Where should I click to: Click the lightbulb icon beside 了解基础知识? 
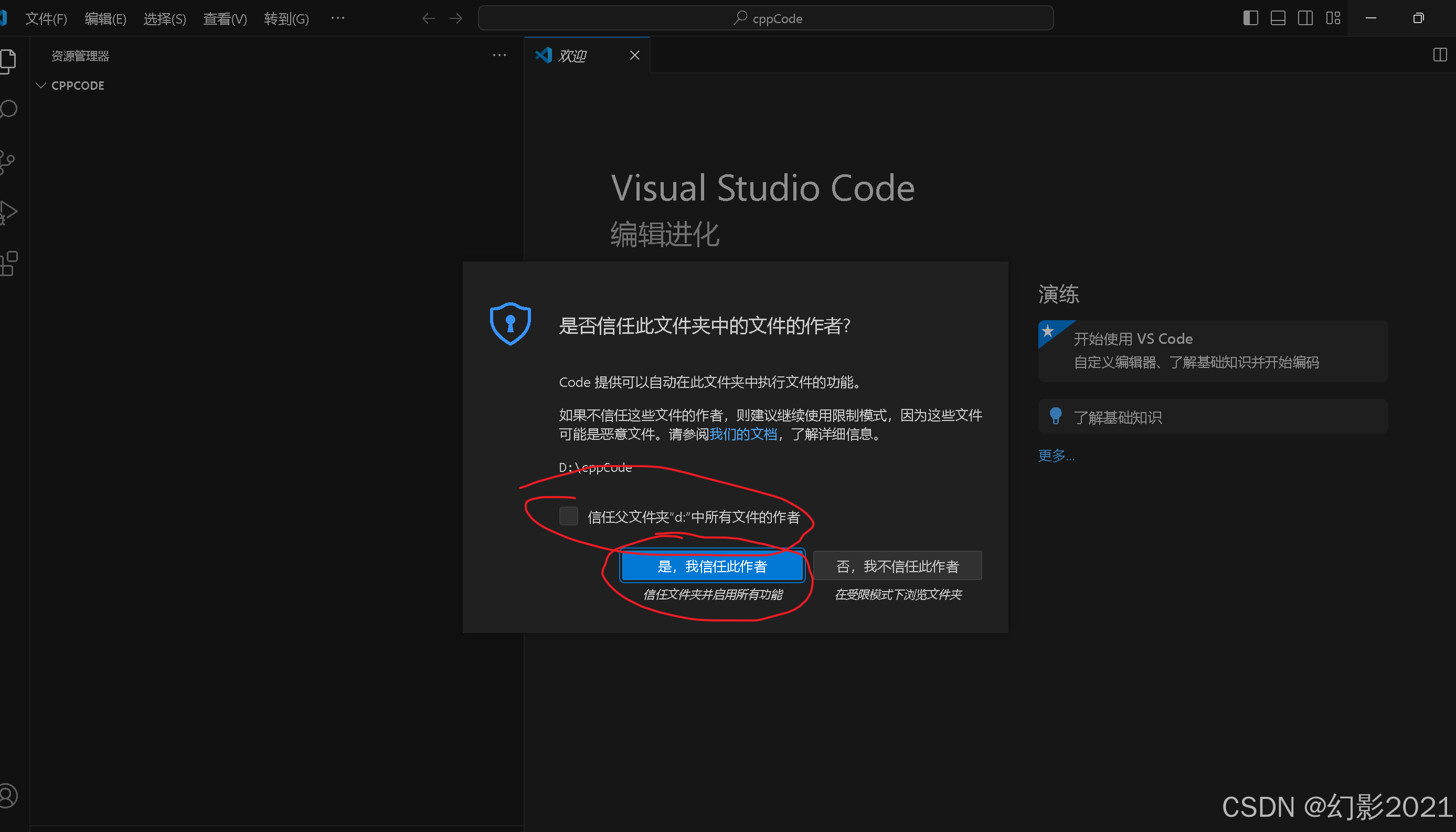pos(1056,416)
